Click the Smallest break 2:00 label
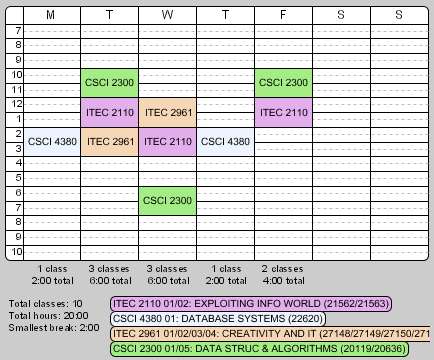 54,328
